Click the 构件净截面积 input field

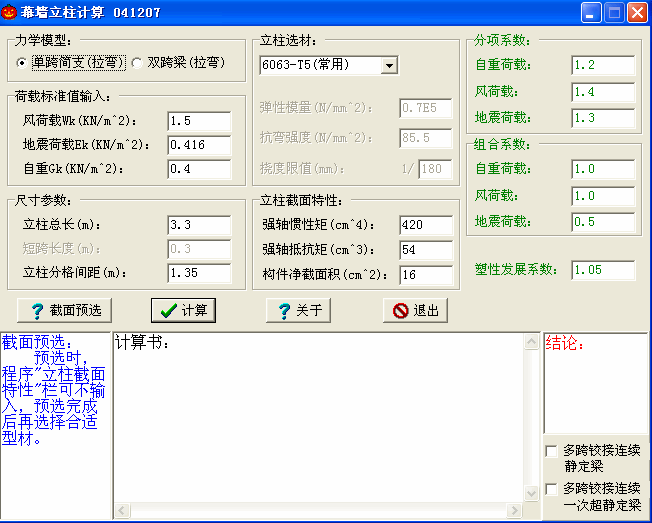(426, 275)
